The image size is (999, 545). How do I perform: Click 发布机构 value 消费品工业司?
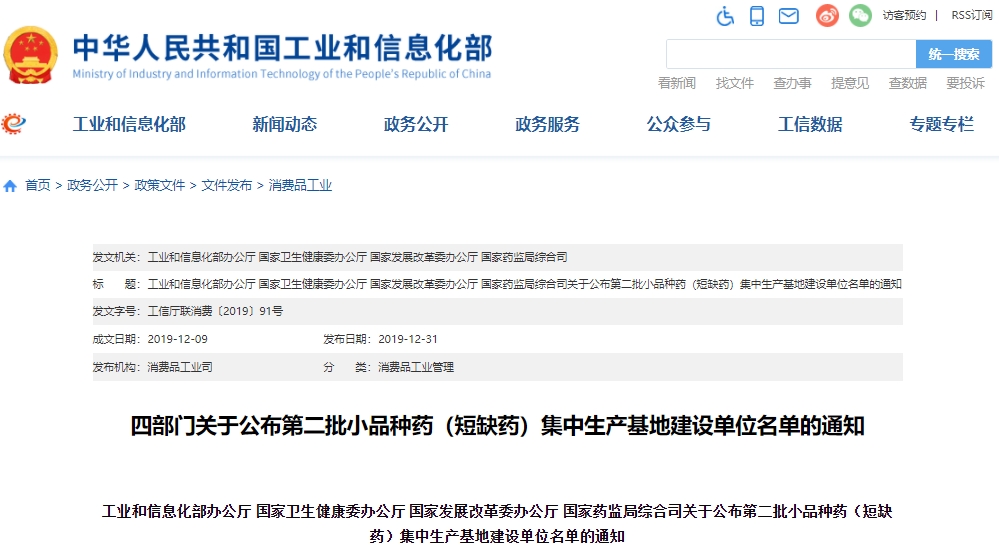tap(180, 367)
